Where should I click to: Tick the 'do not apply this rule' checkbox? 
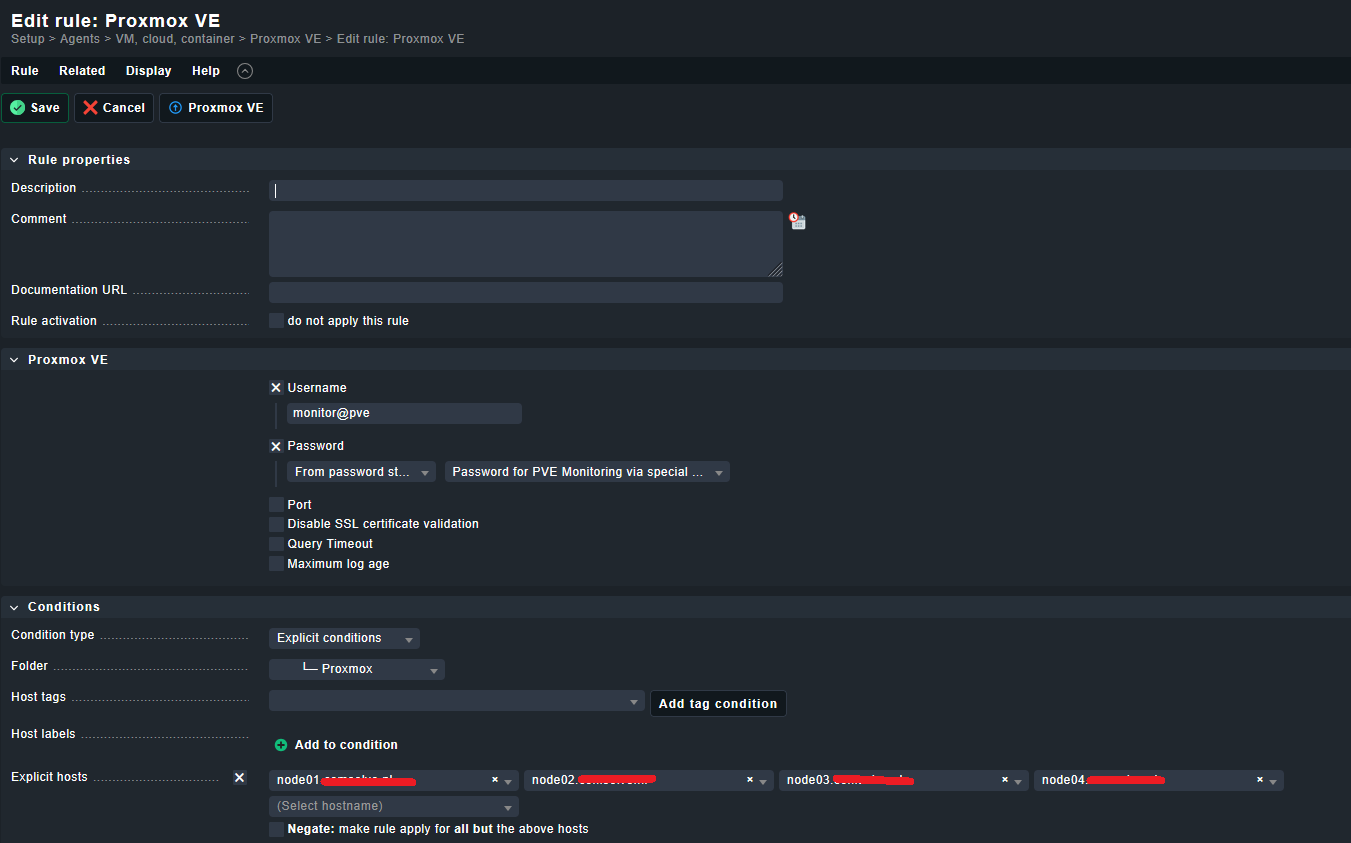tap(276, 321)
